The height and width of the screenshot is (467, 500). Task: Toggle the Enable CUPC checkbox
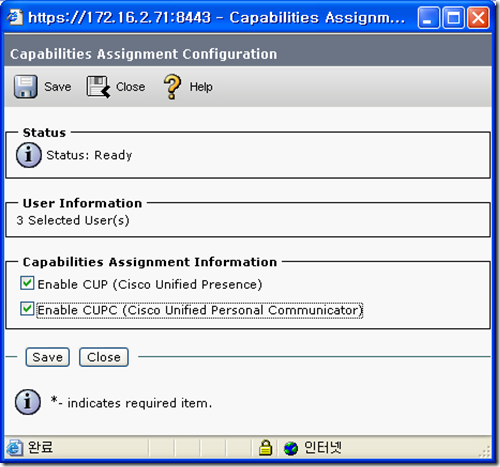click(x=27, y=309)
